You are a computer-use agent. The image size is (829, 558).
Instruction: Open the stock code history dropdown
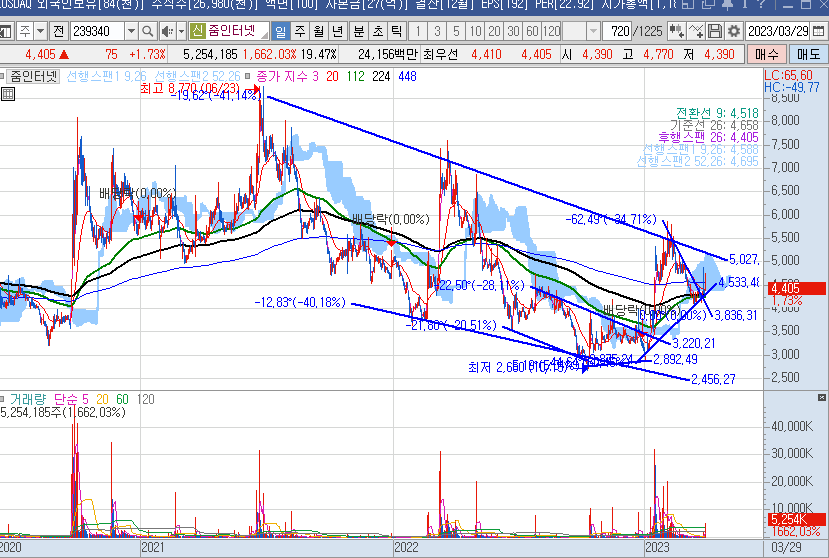pyautogui.click(x=131, y=31)
